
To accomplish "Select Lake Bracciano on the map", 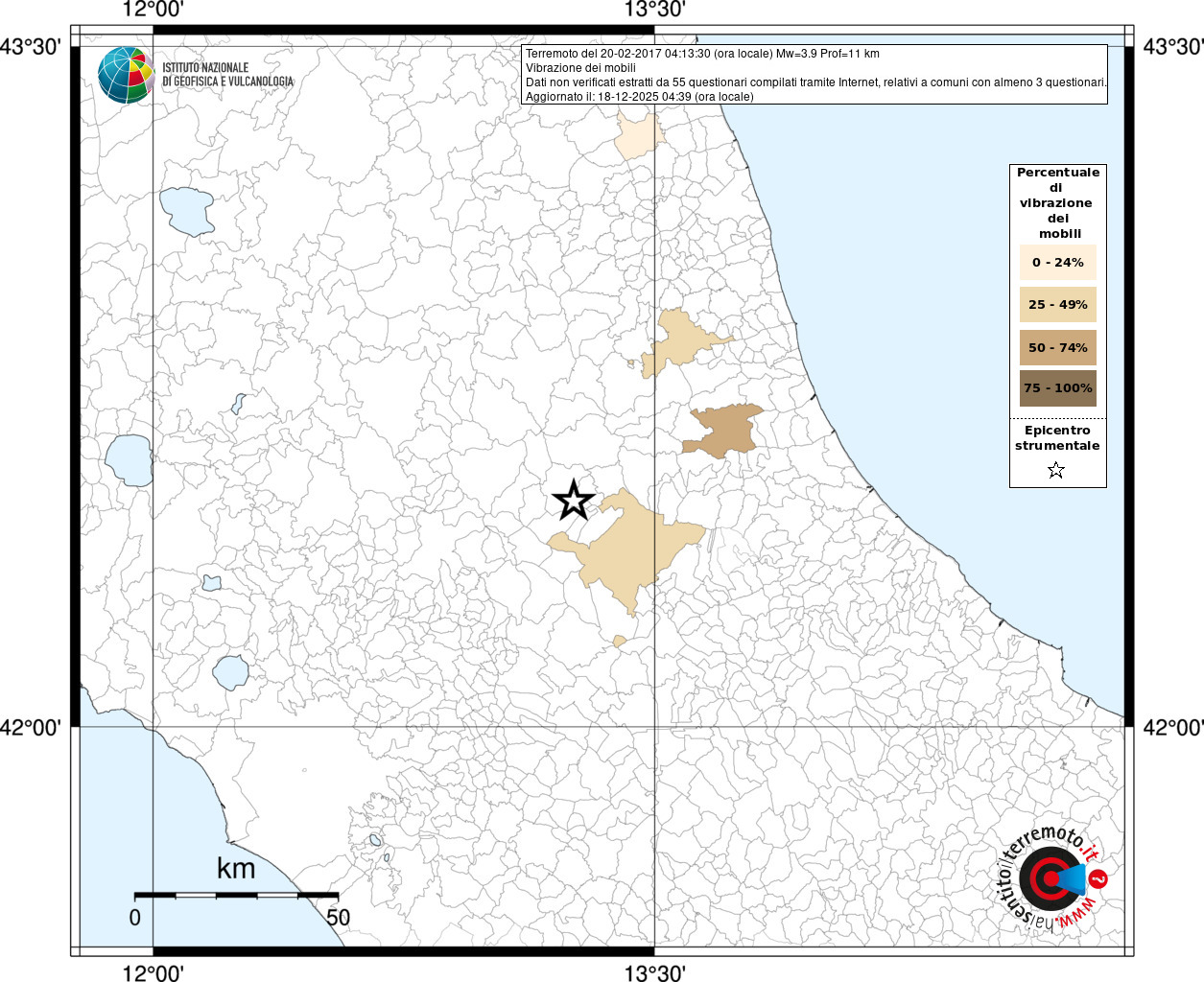I will click(231, 672).
